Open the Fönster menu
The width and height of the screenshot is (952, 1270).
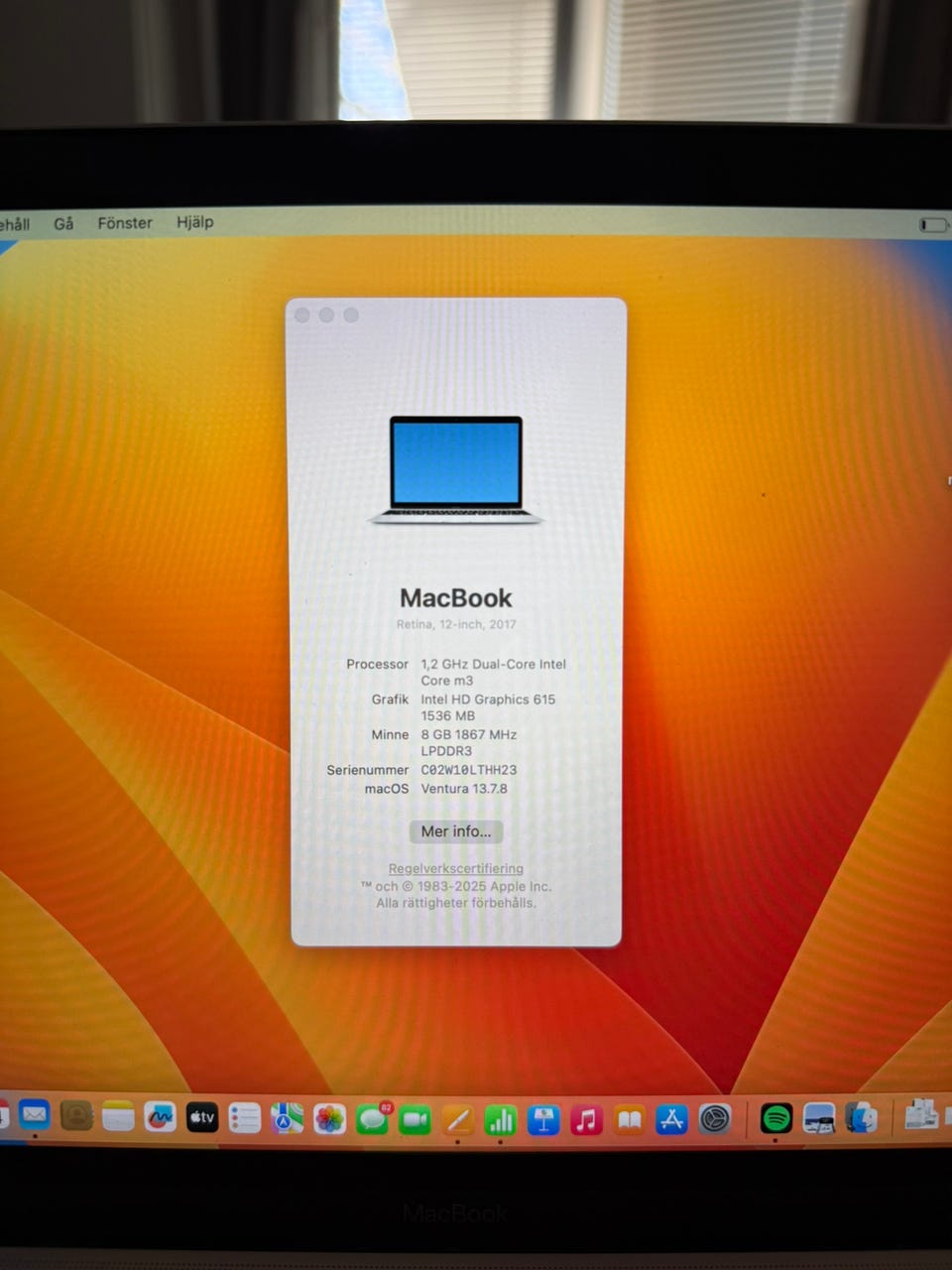pyautogui.click(x=125, y=223)
